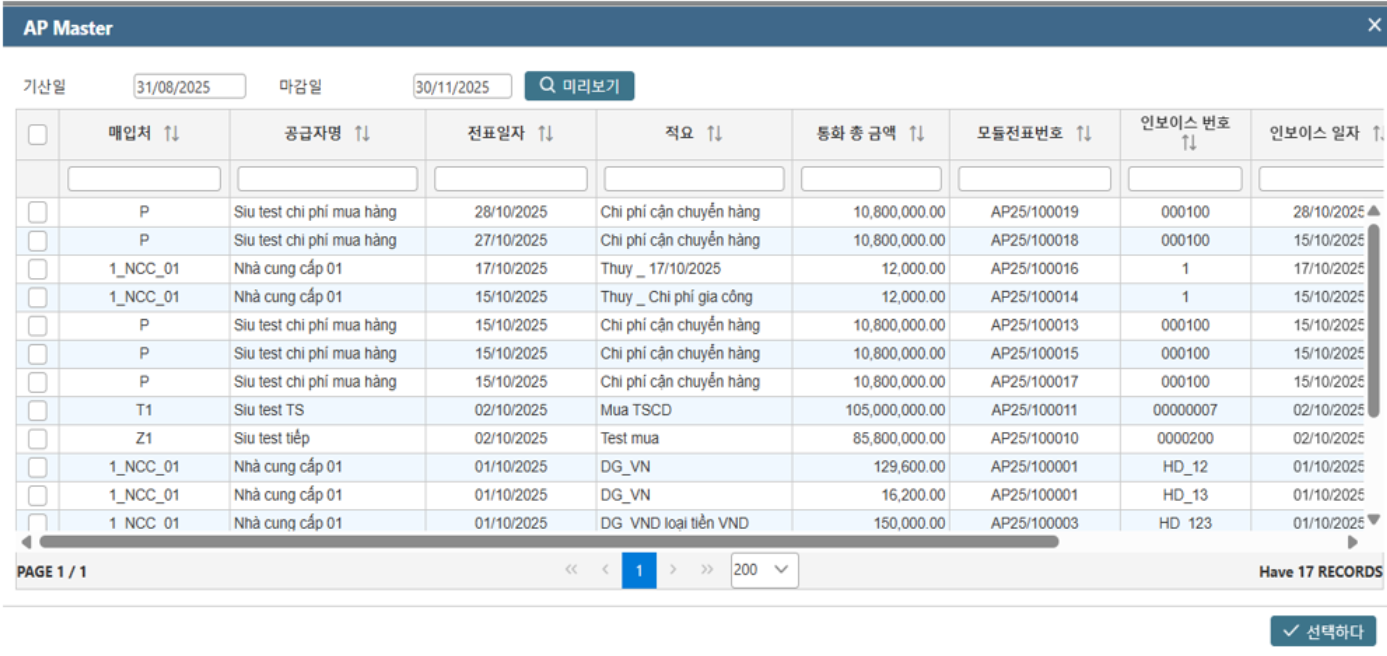Screen dimensions: 1387x656
Task: Click the 미리보기 search button
Action: point(579,86)
